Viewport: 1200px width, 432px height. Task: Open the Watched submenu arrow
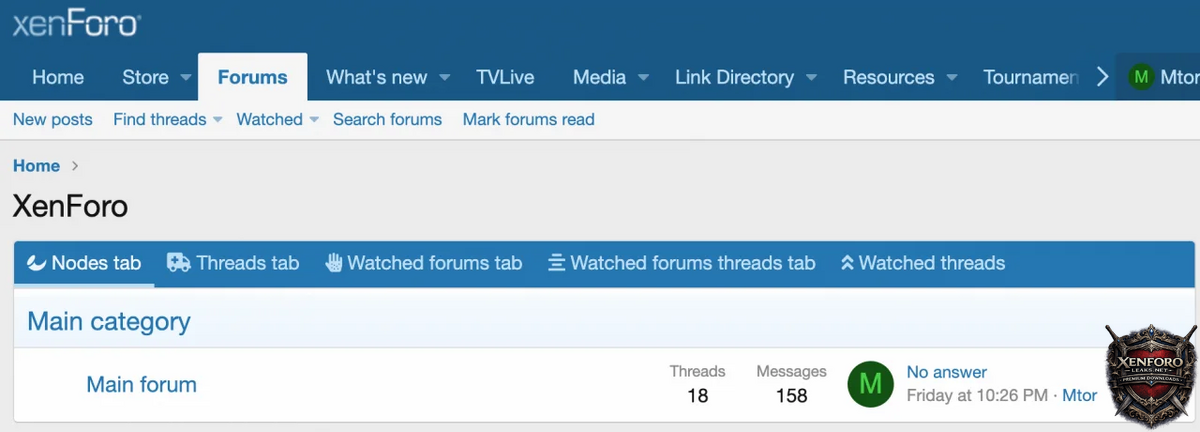tap(314, 120)
